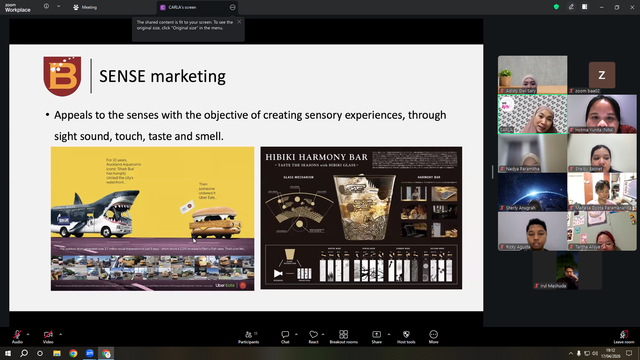Select Irul Mashuda video tile
Screen dimensions: 640x360
click(x=567, y=270)
